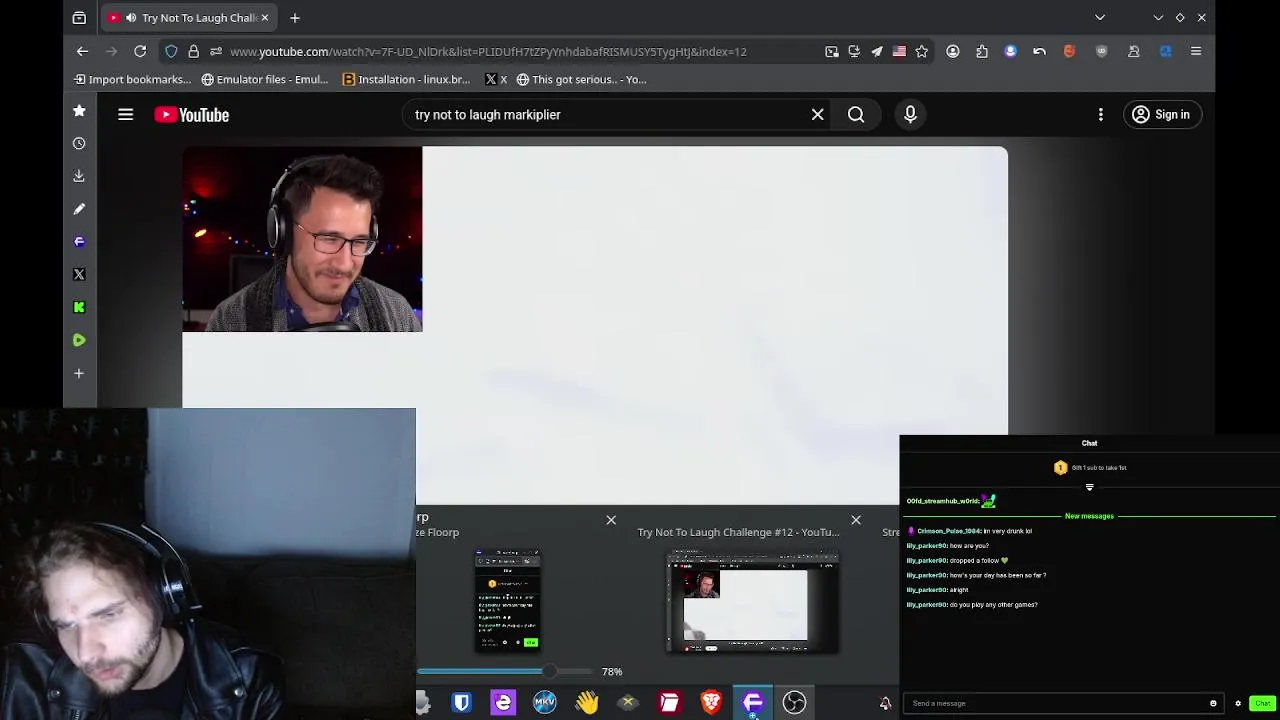Mute the playing tab audio icon
1280x720 pixels.
pyautogui.click(x=131, y=17)
